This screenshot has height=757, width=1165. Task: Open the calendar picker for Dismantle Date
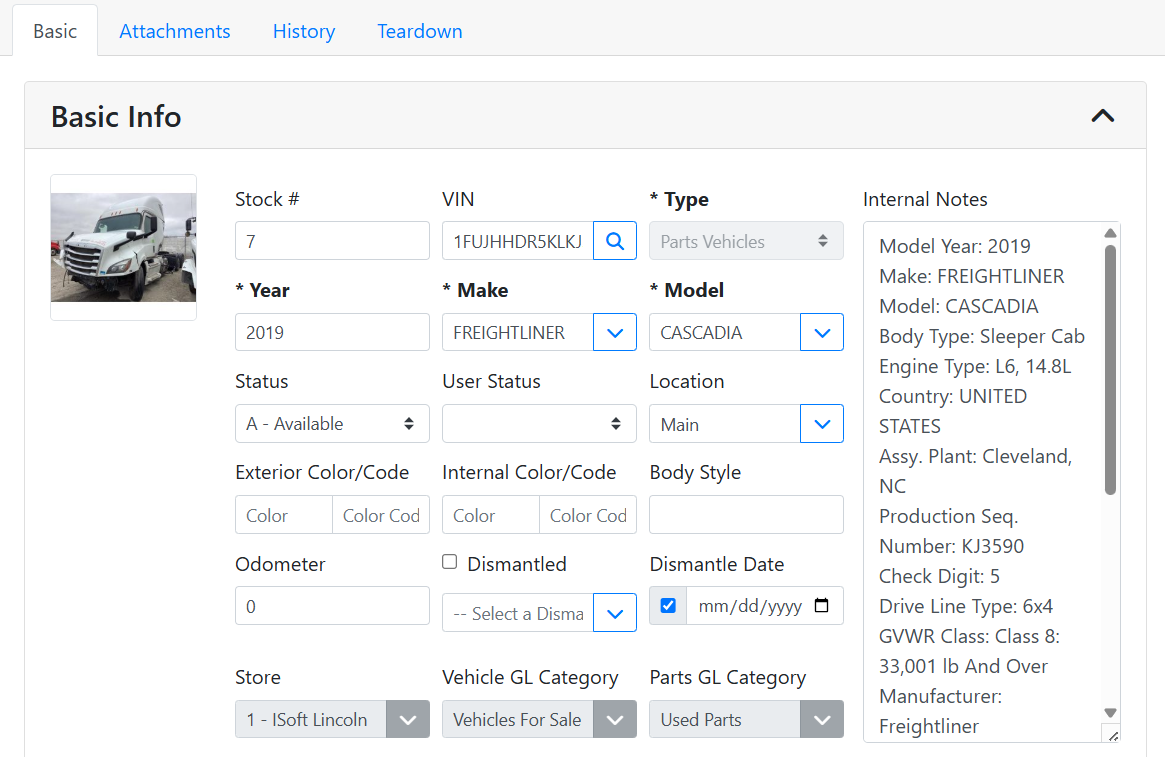[x=822, y=606]
